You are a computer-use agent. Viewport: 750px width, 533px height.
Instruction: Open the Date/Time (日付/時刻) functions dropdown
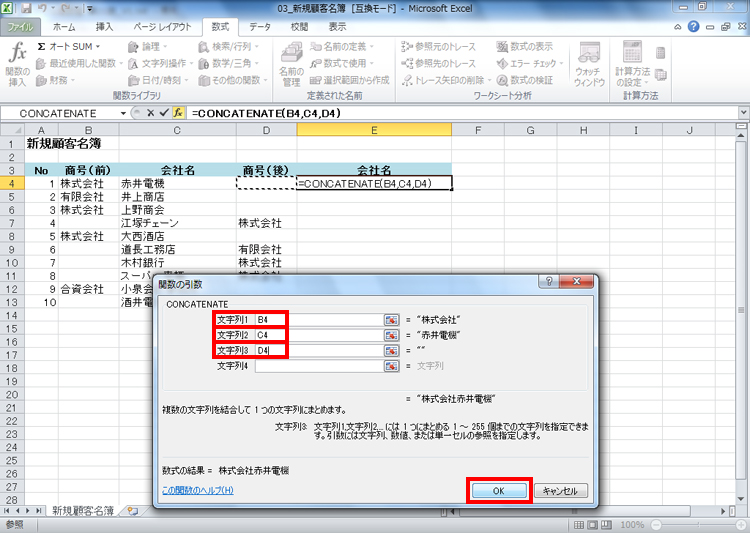pyautogui.click(x=158, y=80)
